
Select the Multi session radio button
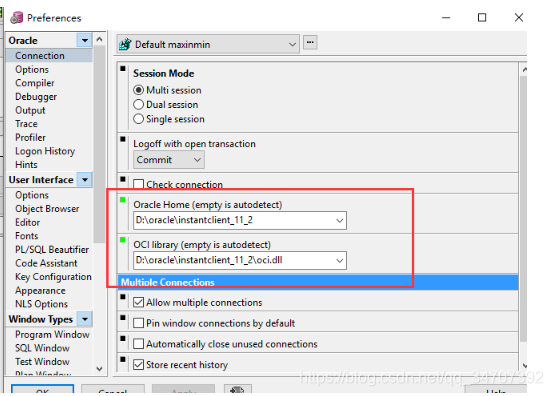(139, 90)
